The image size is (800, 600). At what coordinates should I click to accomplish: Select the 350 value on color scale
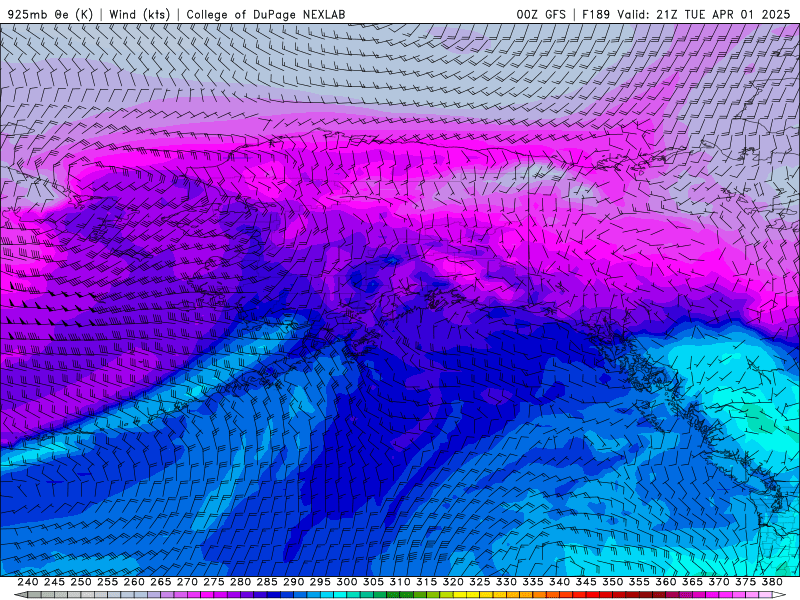(613, 582)
